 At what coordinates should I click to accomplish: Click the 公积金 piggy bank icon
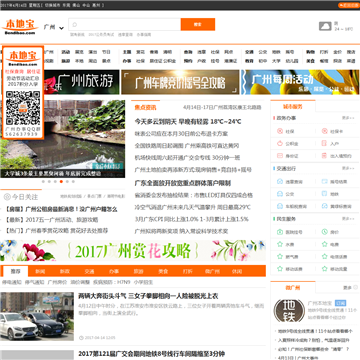[280, 144]
